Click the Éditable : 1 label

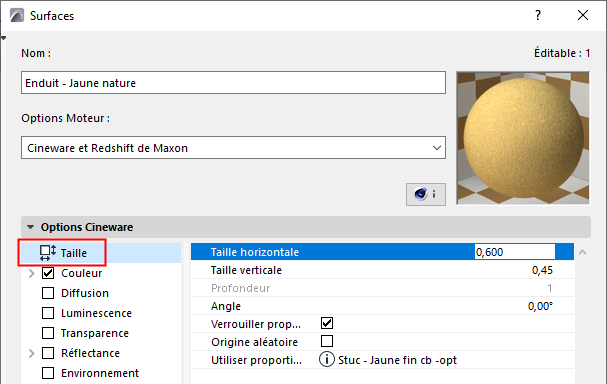562,53
